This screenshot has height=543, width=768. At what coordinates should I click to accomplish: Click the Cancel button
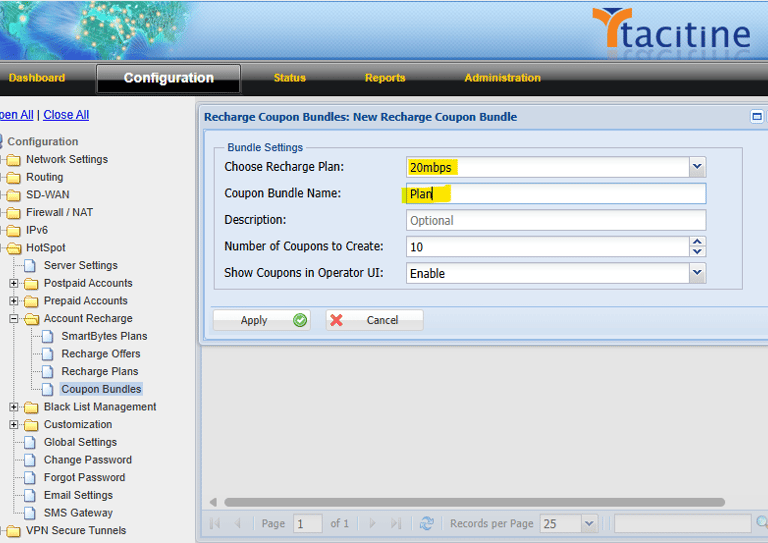coord(375,320)
